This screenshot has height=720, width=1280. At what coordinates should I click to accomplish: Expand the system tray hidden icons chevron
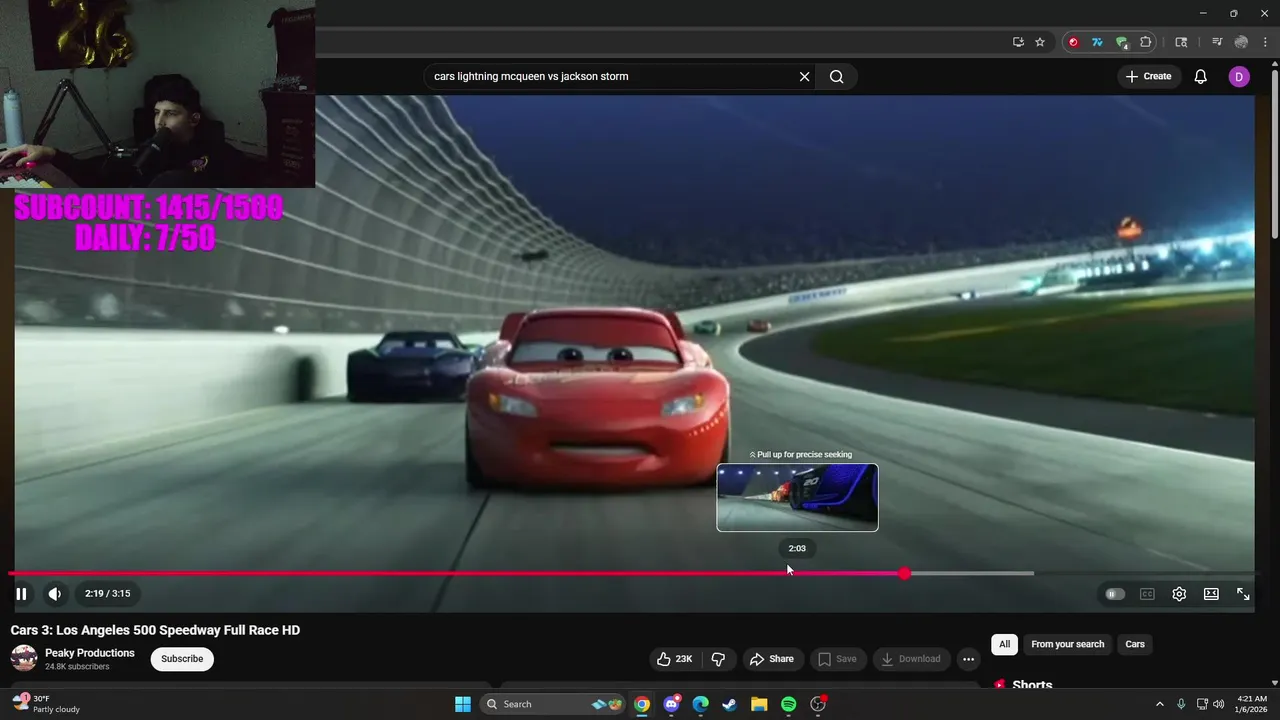click(1160, 704)
